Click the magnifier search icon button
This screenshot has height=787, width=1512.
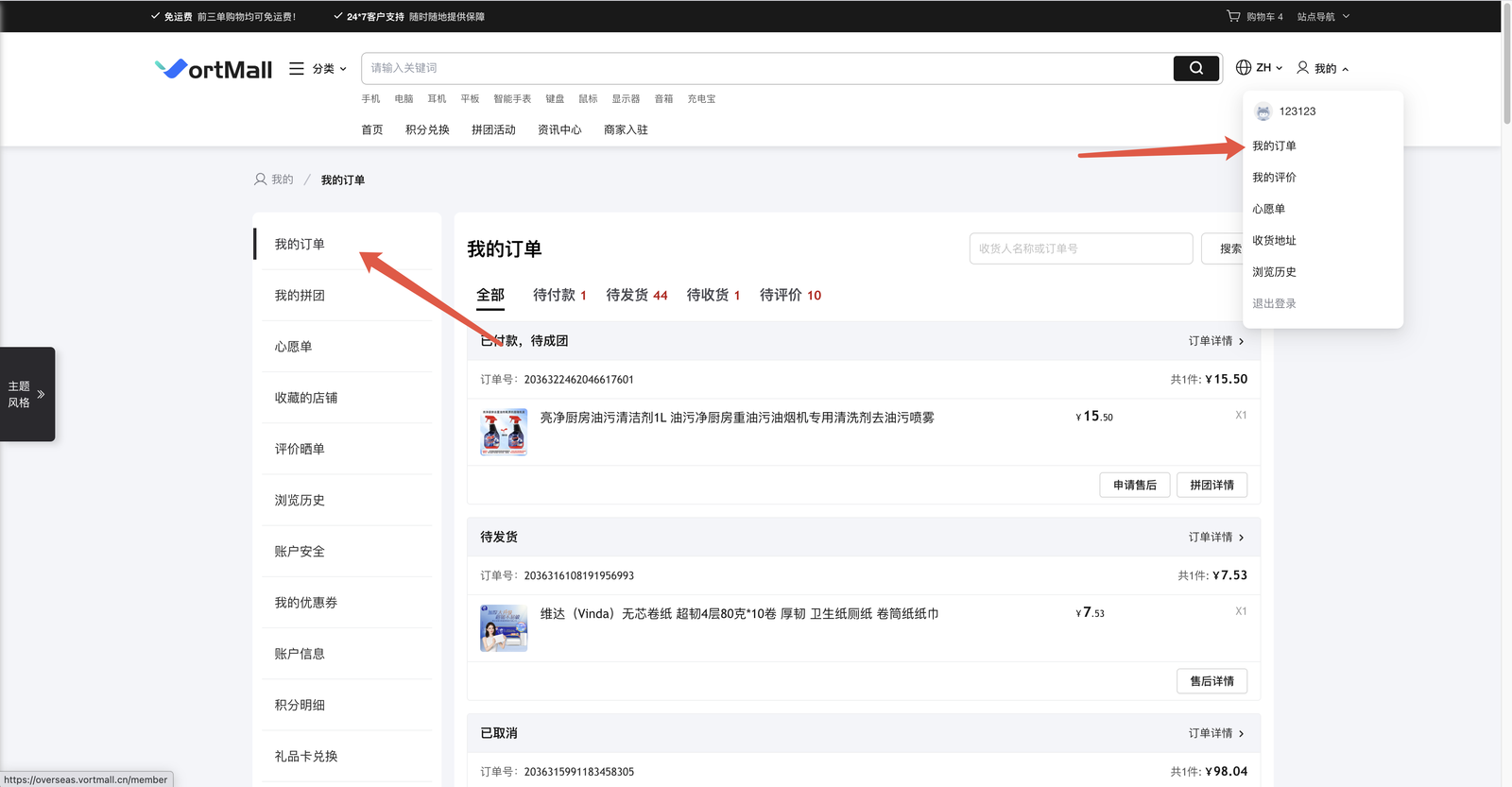coord(1195,68)
